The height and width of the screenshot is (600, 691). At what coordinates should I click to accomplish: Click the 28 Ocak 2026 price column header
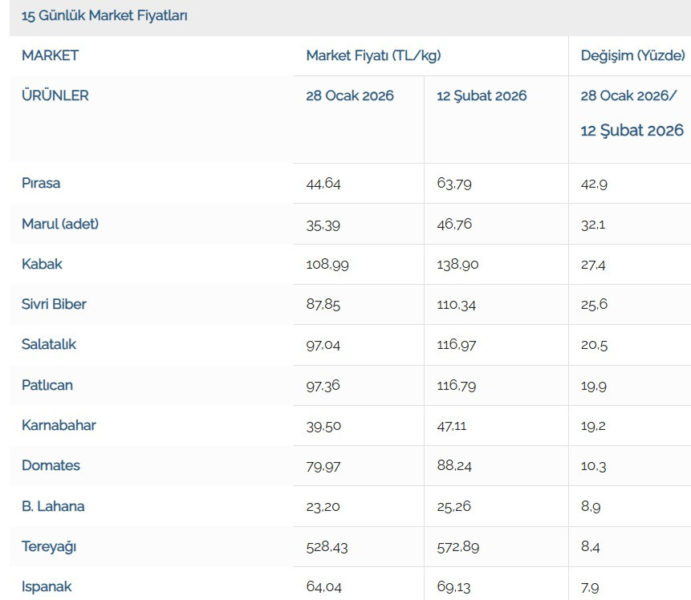(350, 96)
